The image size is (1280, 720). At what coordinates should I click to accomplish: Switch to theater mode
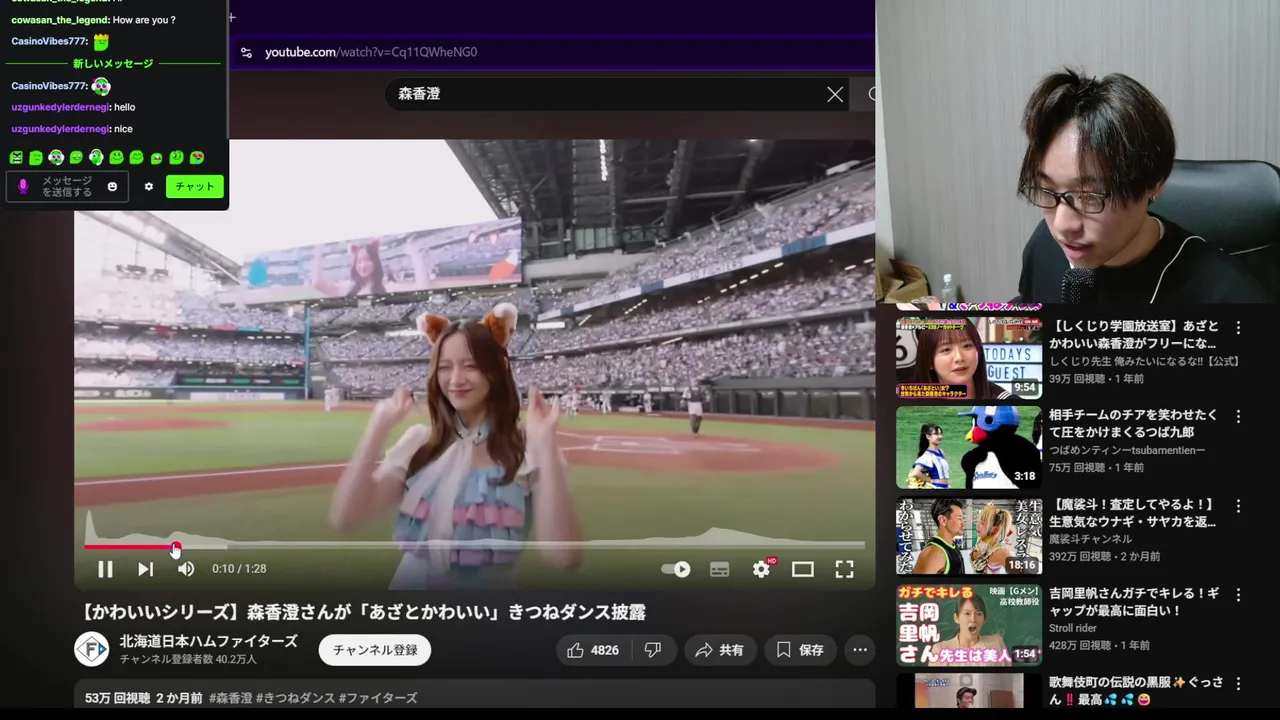pos(803,569)
